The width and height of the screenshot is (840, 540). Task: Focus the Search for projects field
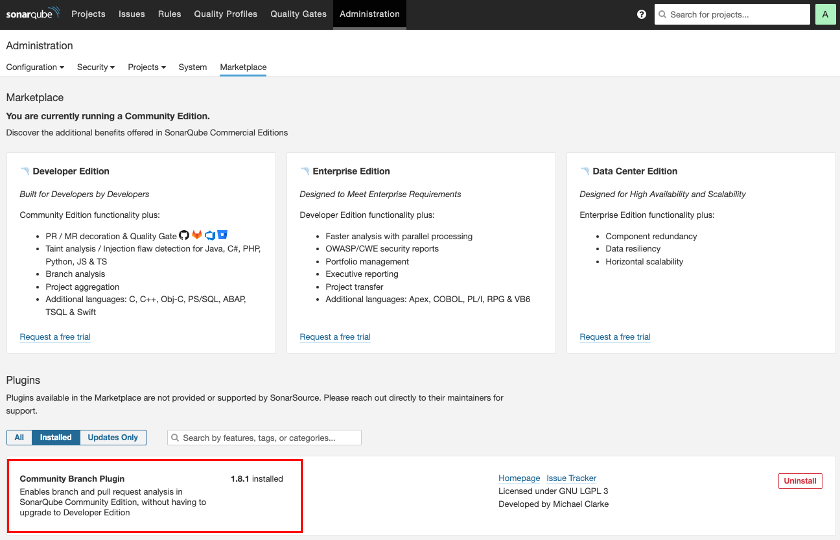732,14
